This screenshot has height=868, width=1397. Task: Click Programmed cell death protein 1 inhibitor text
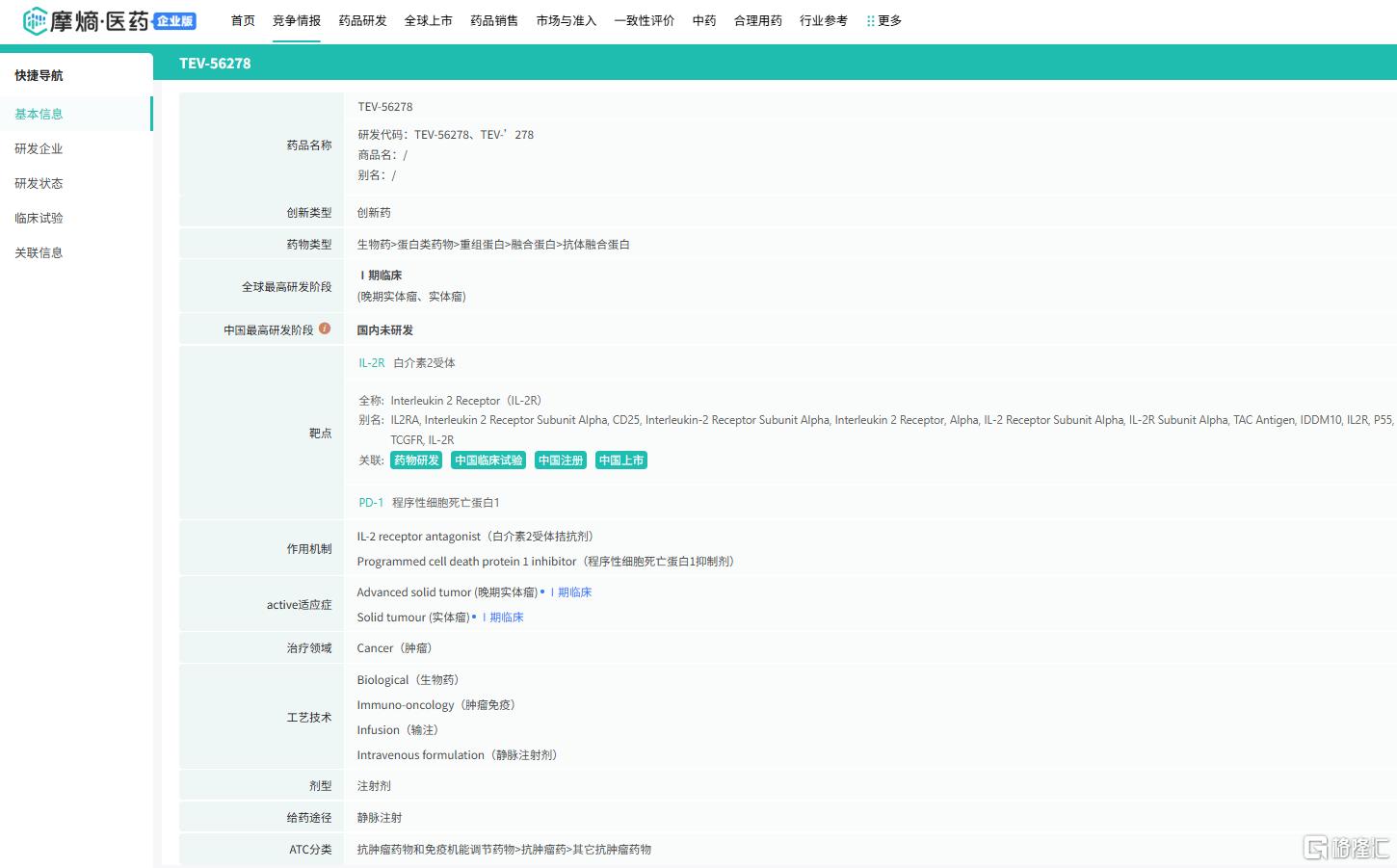[x=545, y=562]
